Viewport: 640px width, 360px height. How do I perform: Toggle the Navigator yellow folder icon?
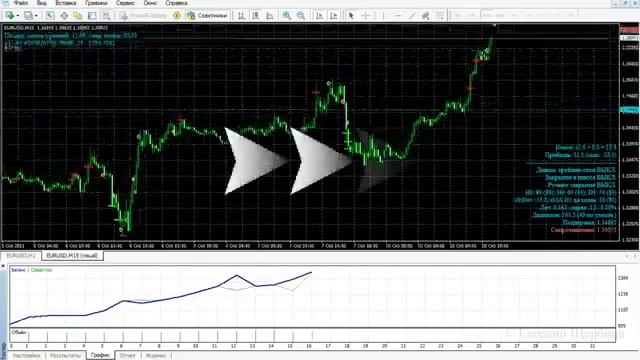pyautogui.click(x=78, y=16)
